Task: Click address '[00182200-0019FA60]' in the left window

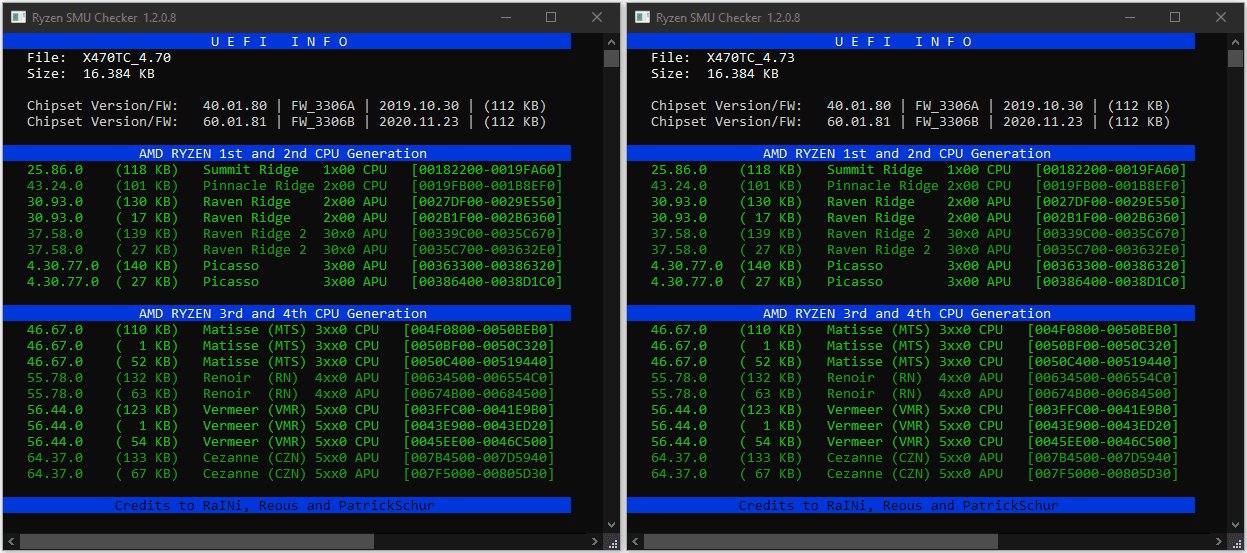Action: tap(487, 170)
